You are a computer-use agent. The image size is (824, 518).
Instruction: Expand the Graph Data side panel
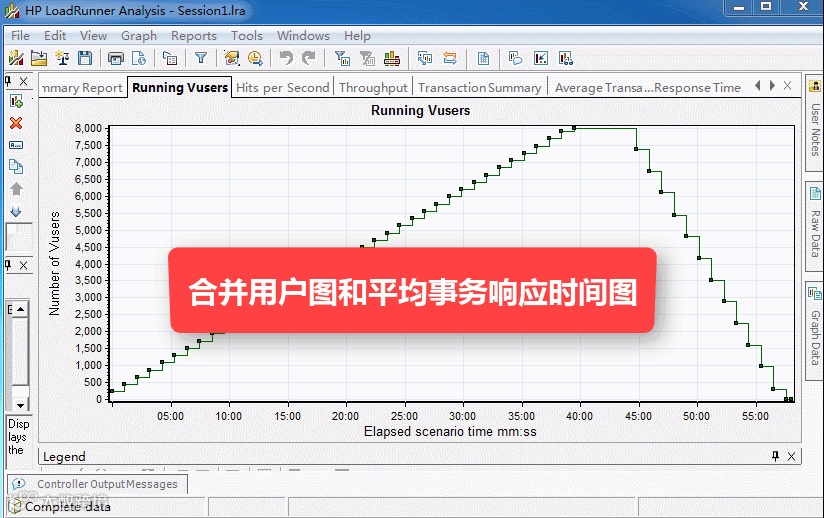click(815, 330)
